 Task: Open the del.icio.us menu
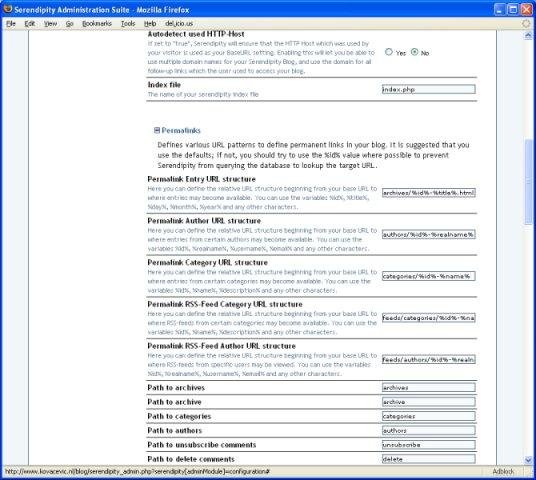click(179, 24)
